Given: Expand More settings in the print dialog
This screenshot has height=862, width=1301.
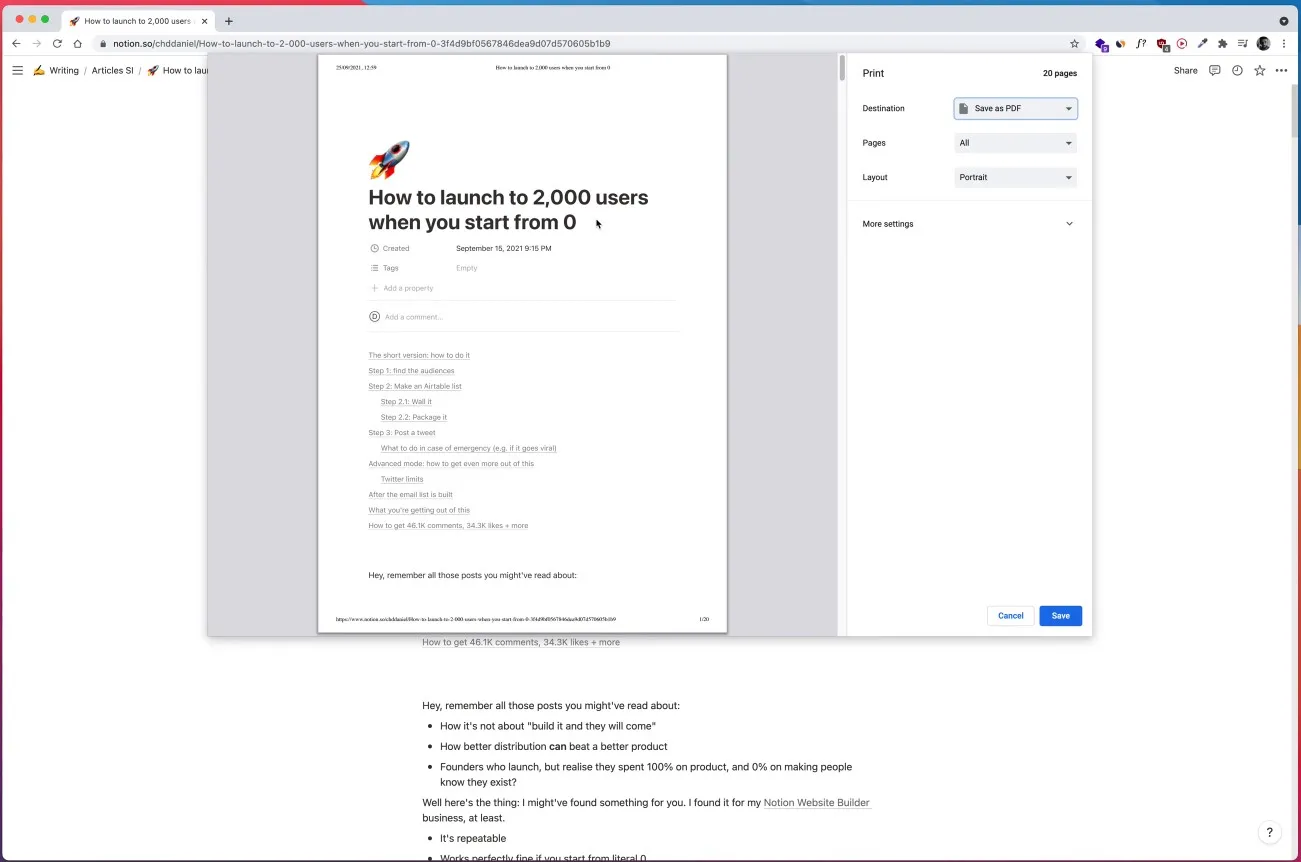Looking at the screenshot, I should 966,223.
